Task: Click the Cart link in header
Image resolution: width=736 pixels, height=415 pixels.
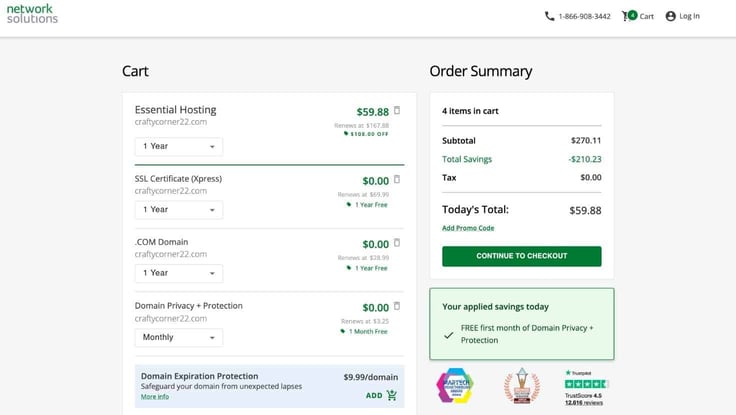Action: [646, 16]
